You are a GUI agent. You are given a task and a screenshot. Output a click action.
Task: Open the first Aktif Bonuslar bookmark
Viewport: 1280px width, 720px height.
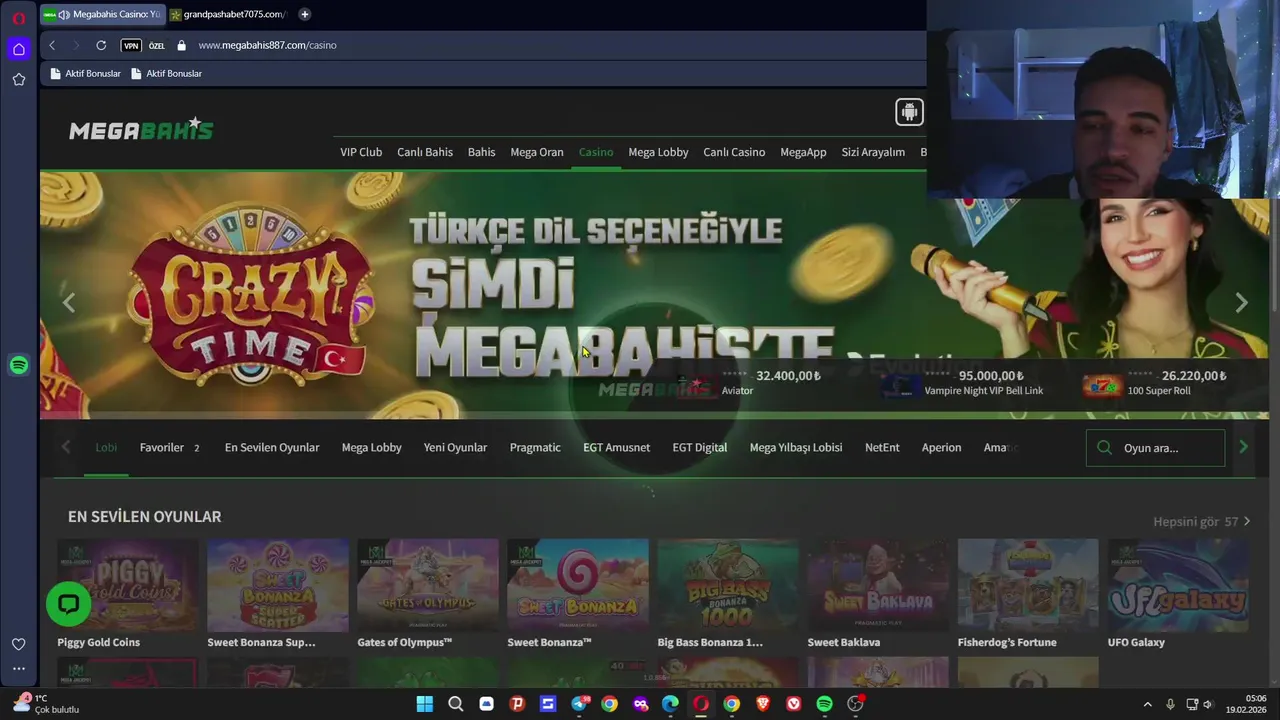click(86, 73)
